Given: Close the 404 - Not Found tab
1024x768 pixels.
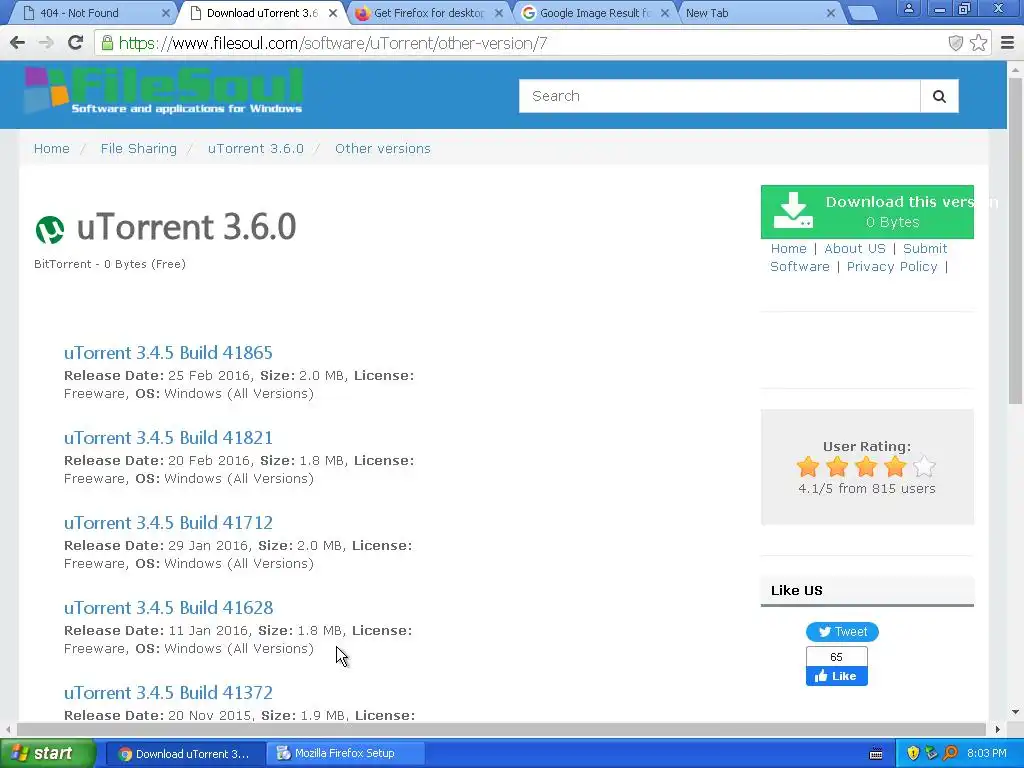Looking at the screenshot, I should [x=166, y=13].
